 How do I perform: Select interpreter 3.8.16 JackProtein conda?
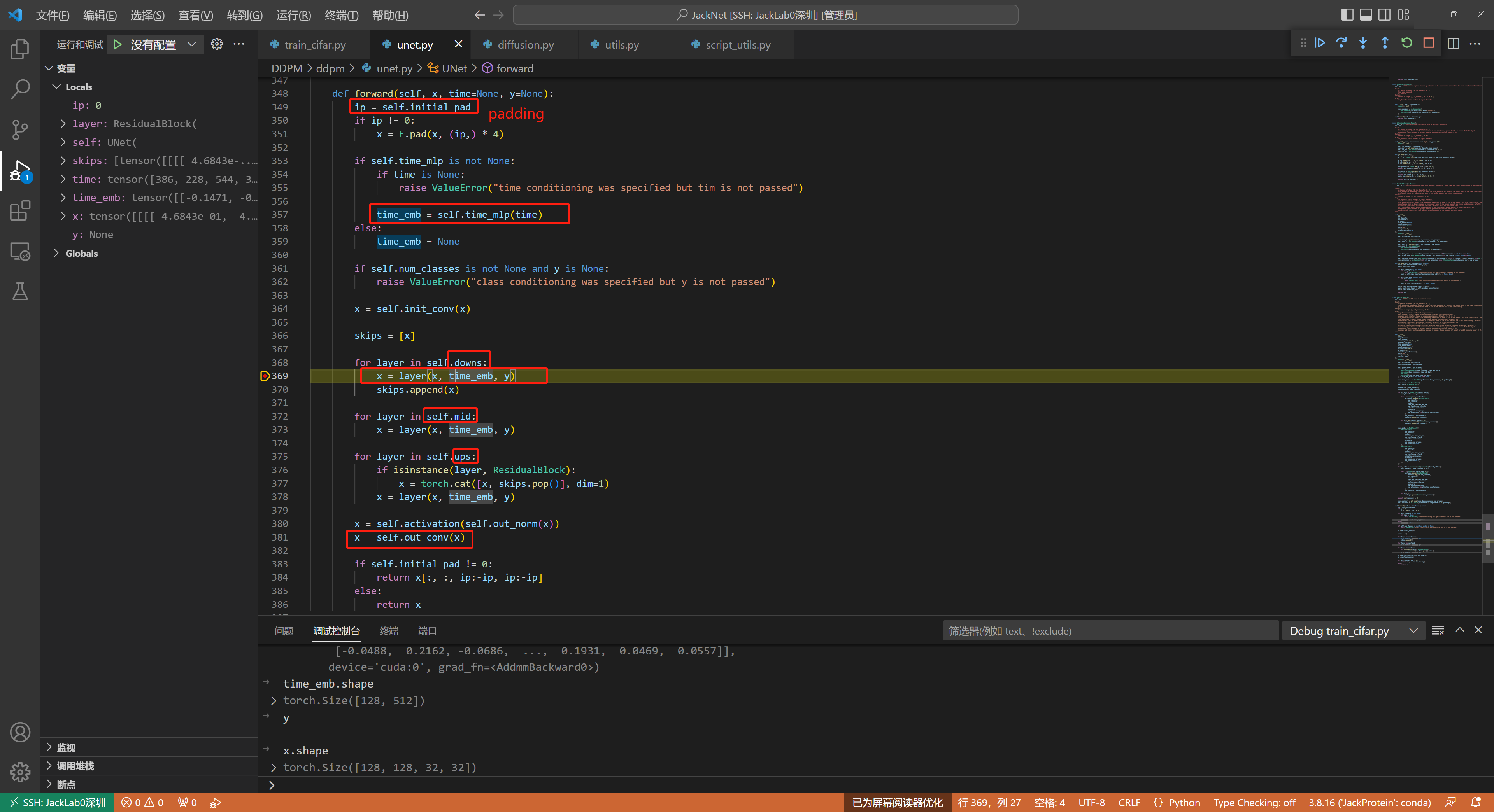(1369, 803)
